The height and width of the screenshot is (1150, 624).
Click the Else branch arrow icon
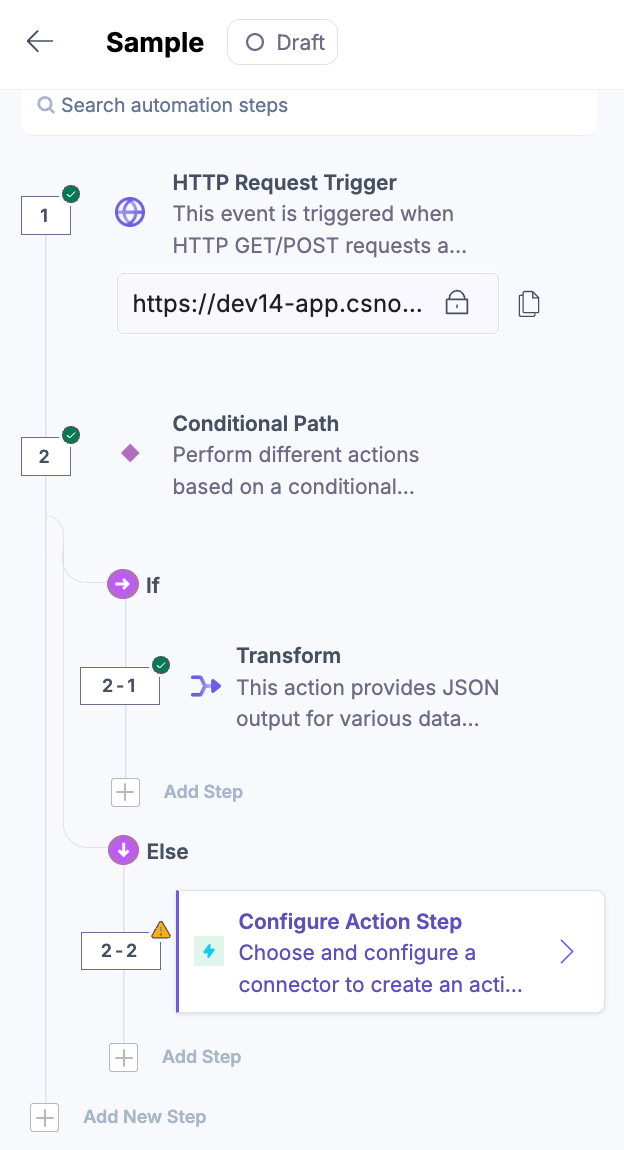click(x=123, y=851)
